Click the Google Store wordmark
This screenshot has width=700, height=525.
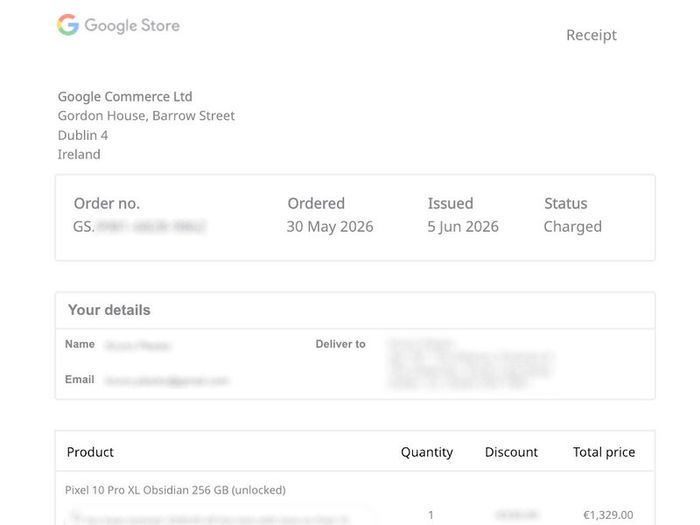coord(132,25)
